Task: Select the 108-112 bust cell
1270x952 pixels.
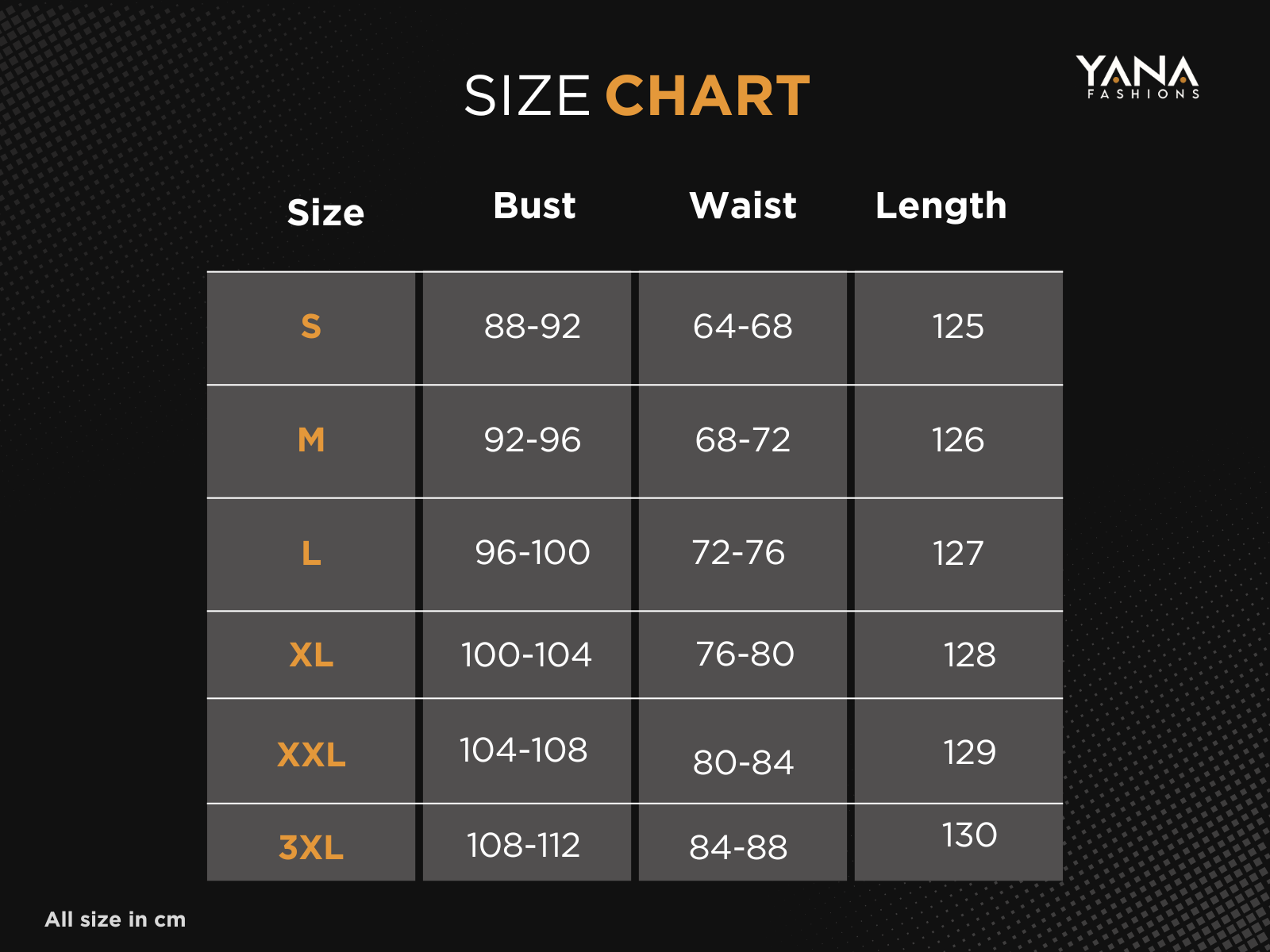Action: click(x=523, y=846)
